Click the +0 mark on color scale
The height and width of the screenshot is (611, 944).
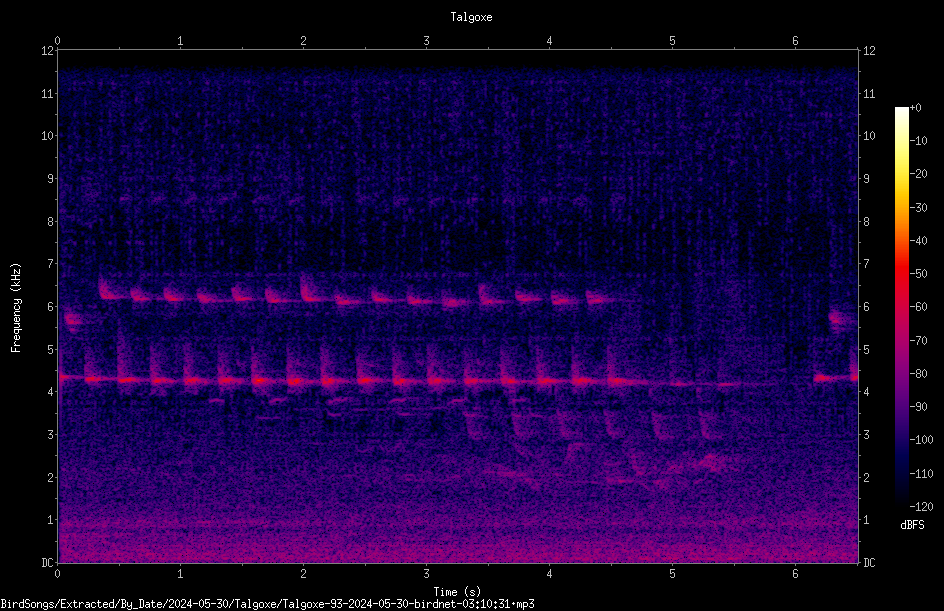915,108
